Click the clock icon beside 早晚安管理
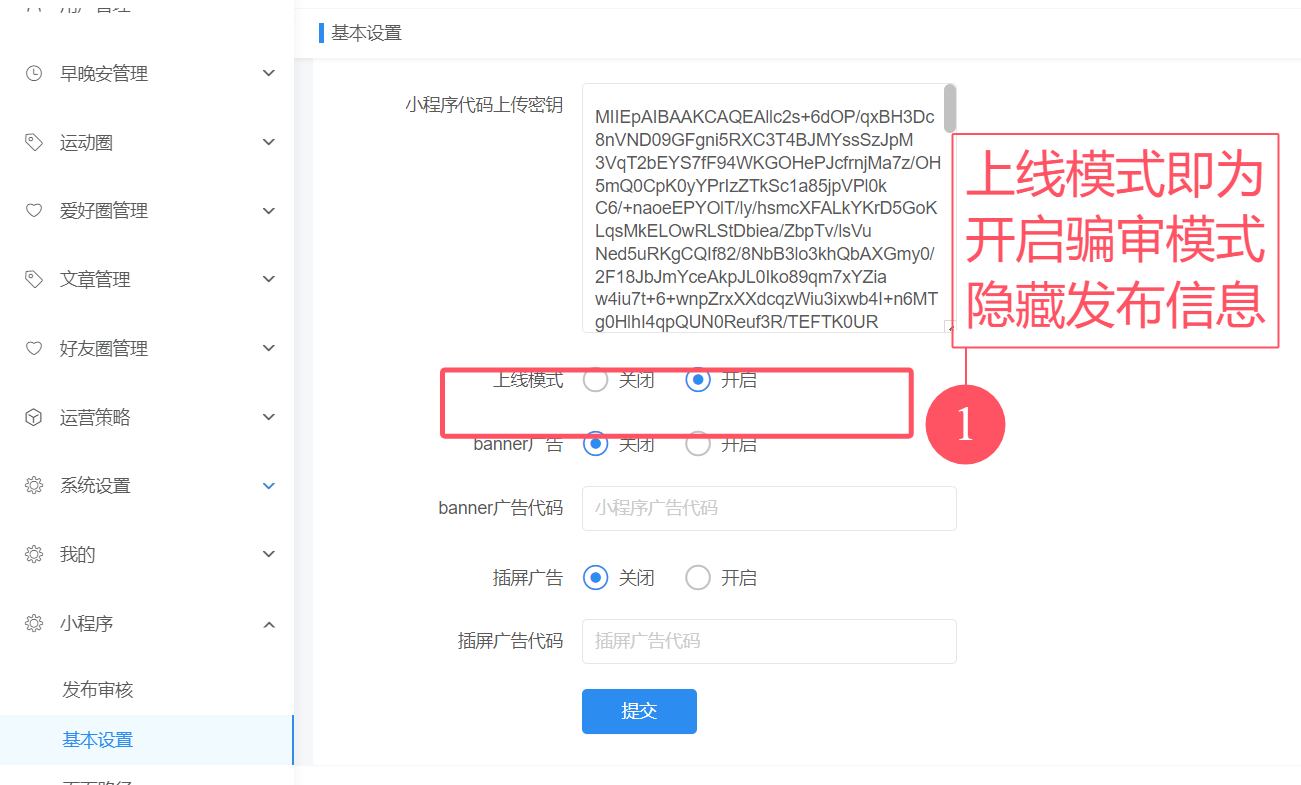The image size is (1301, 785). pos(34,73)
